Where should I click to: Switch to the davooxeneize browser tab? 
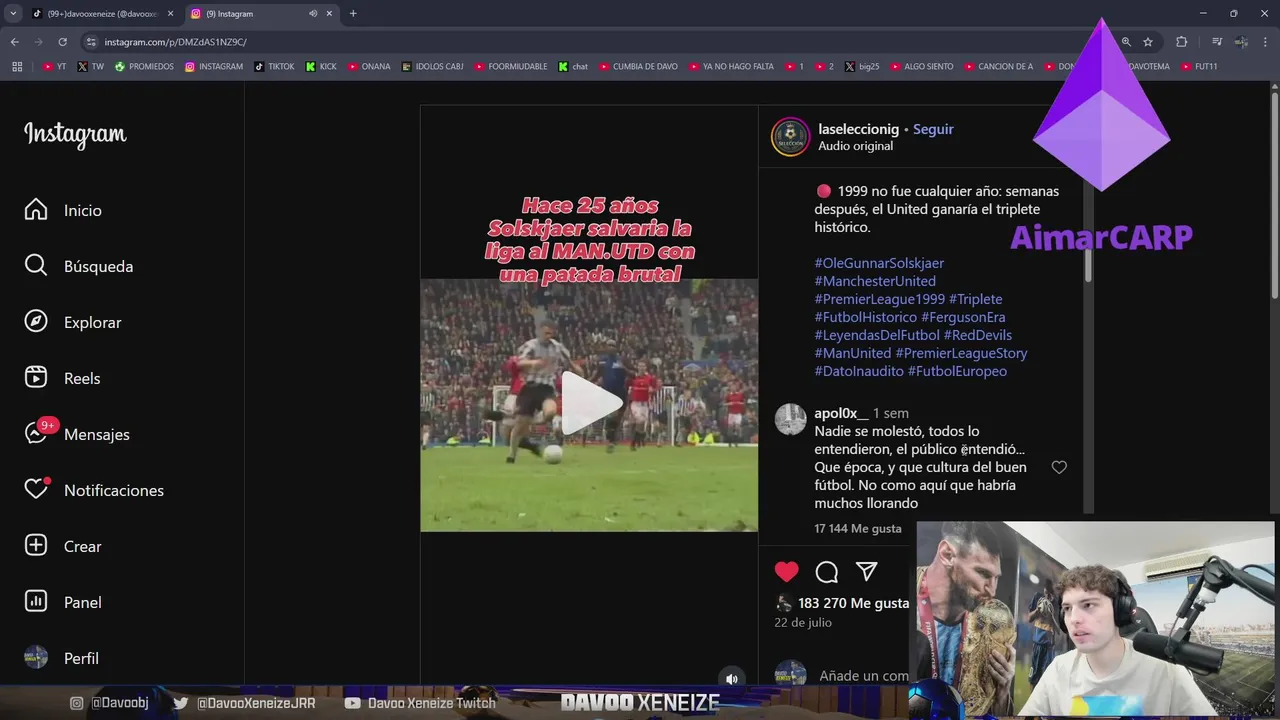[102, 14]
